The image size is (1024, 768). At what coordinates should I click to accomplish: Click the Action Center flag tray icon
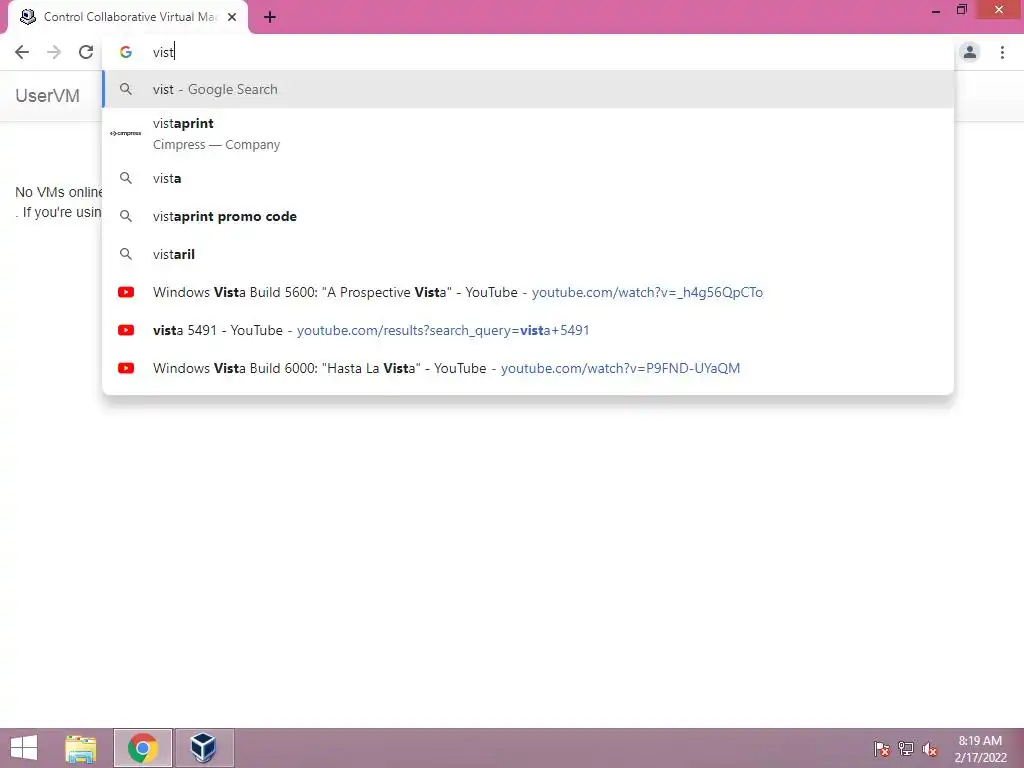[x=882, y=749]
